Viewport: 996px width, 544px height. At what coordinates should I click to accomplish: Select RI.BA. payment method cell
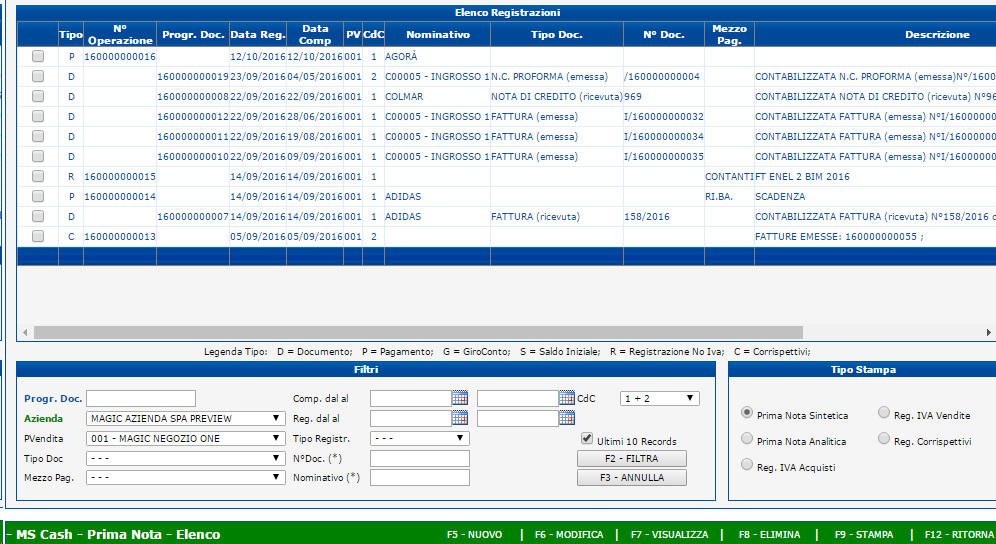729,196
